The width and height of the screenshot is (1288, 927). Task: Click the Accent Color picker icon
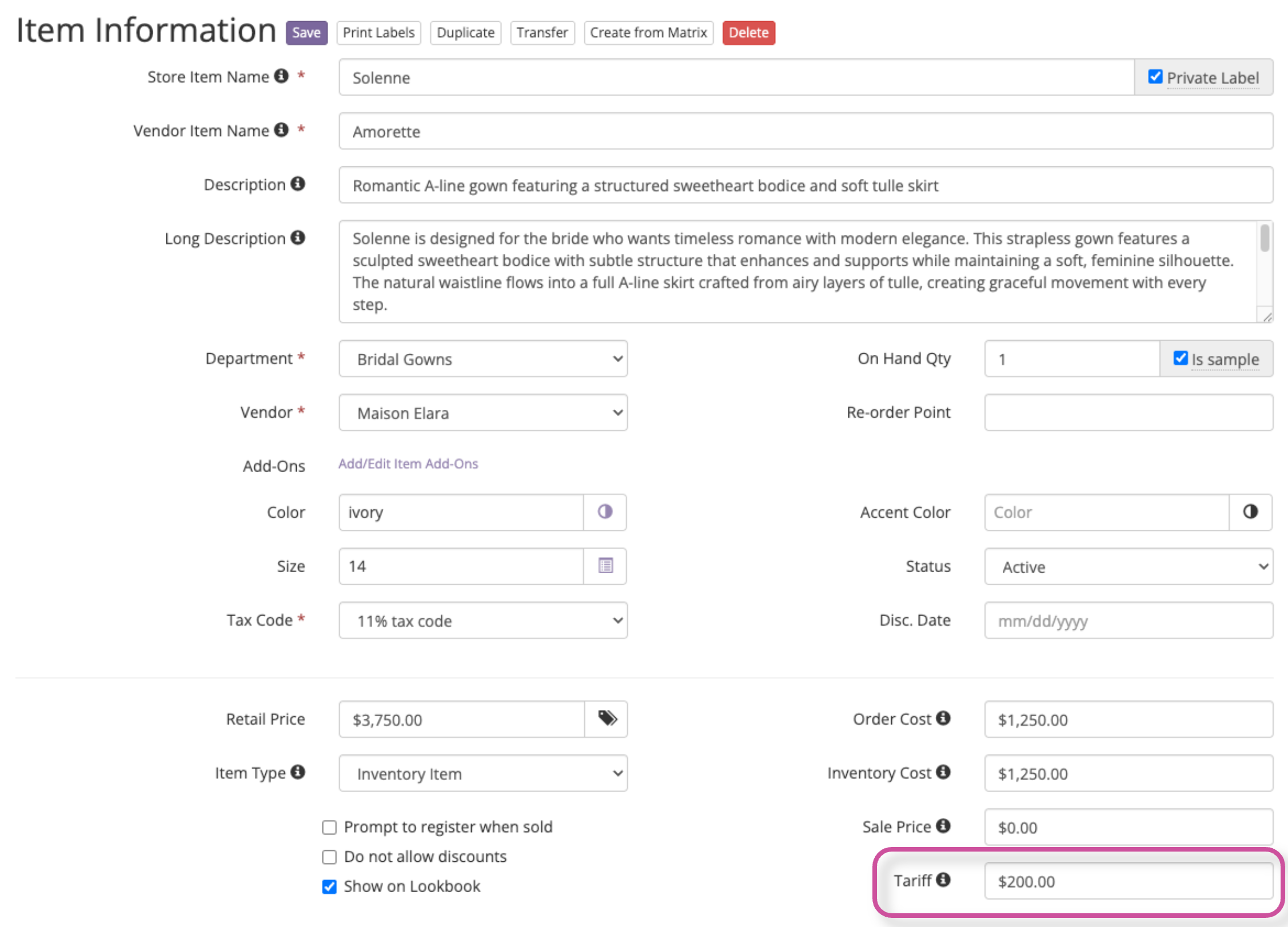[x=1250, y=512]
